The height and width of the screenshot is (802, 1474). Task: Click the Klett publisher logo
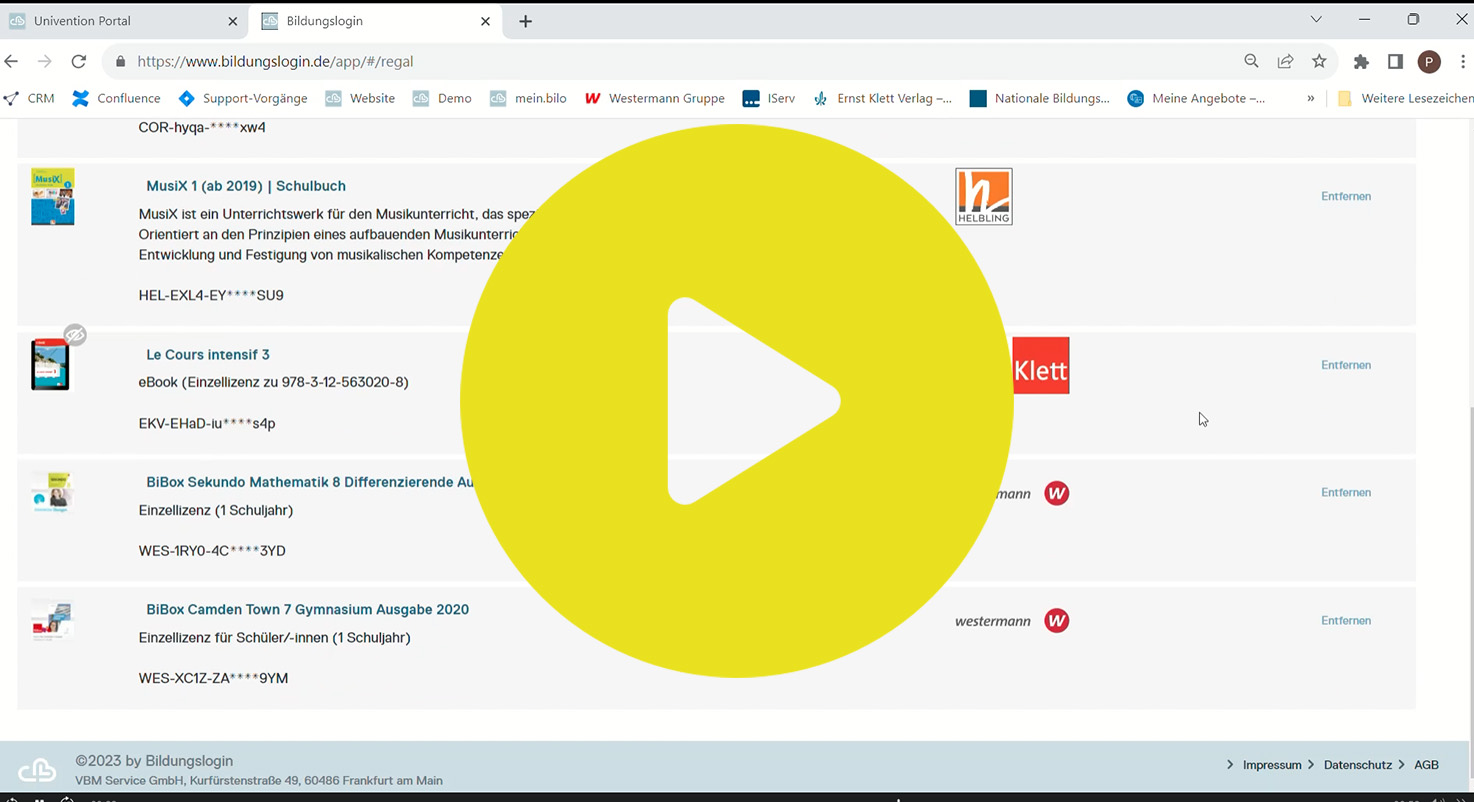tap(1040, 366)
